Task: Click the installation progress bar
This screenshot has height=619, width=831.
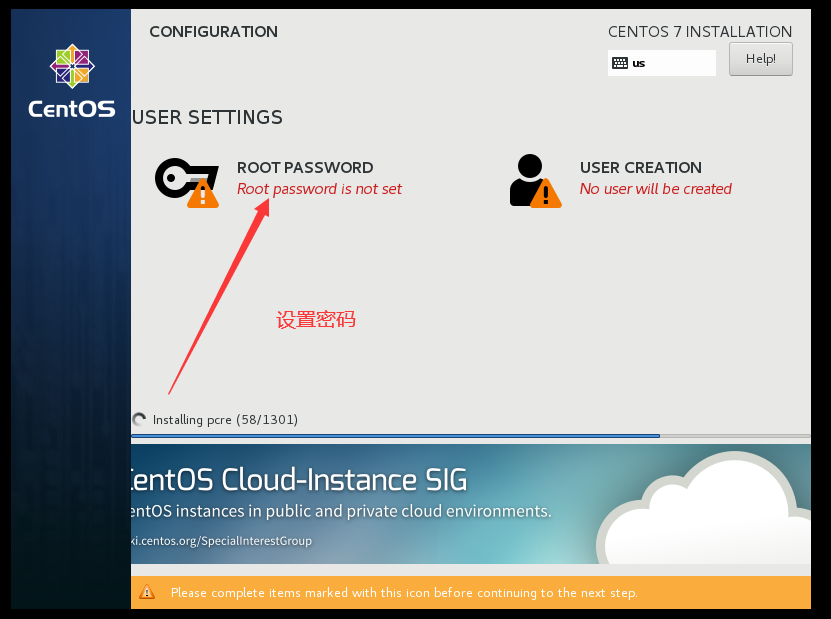Action: (x=471, y=436)
